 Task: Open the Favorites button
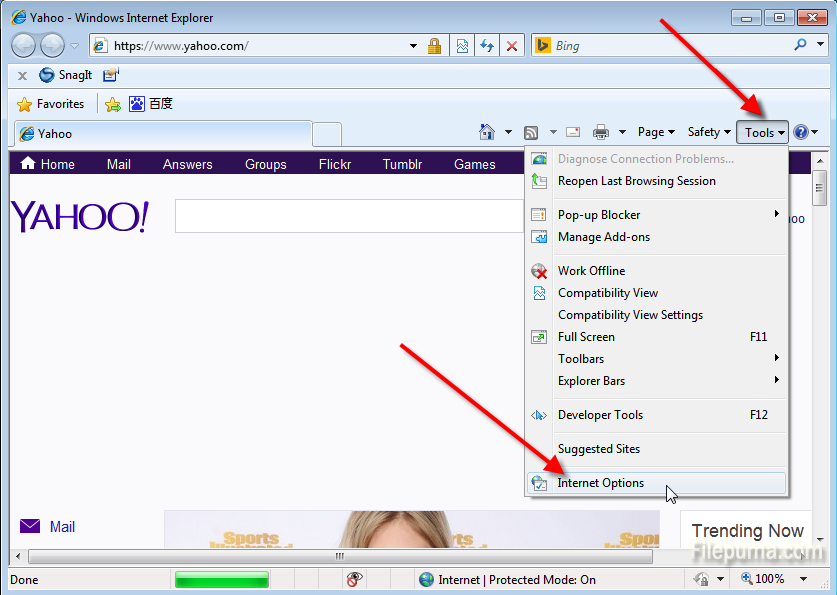click(51, 104)
